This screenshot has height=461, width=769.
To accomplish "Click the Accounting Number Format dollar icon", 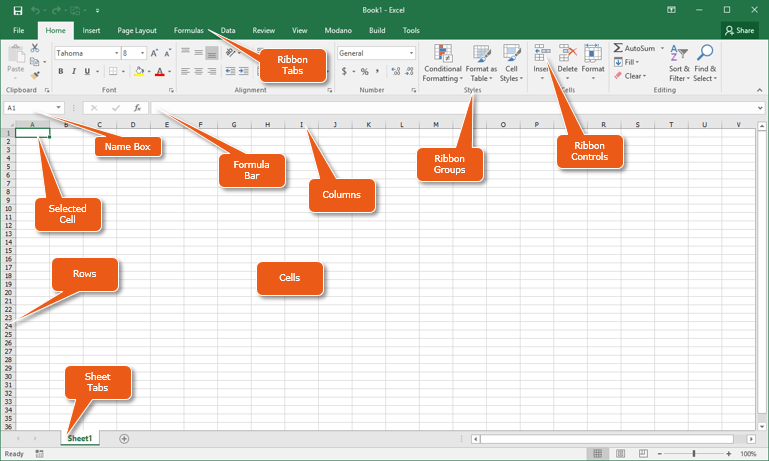I will point(345,72).
